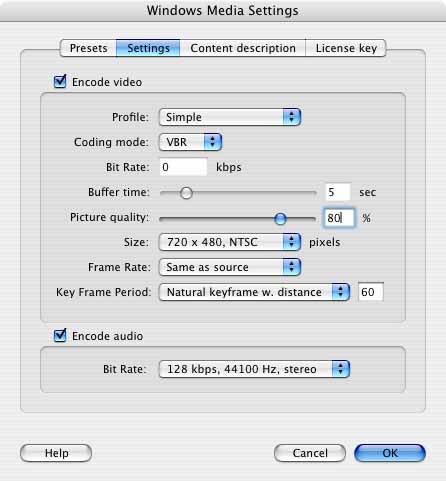Uncheck the Encode video checkbox
The width and height of the screenshot is (446, 481).
coord(60,82)
